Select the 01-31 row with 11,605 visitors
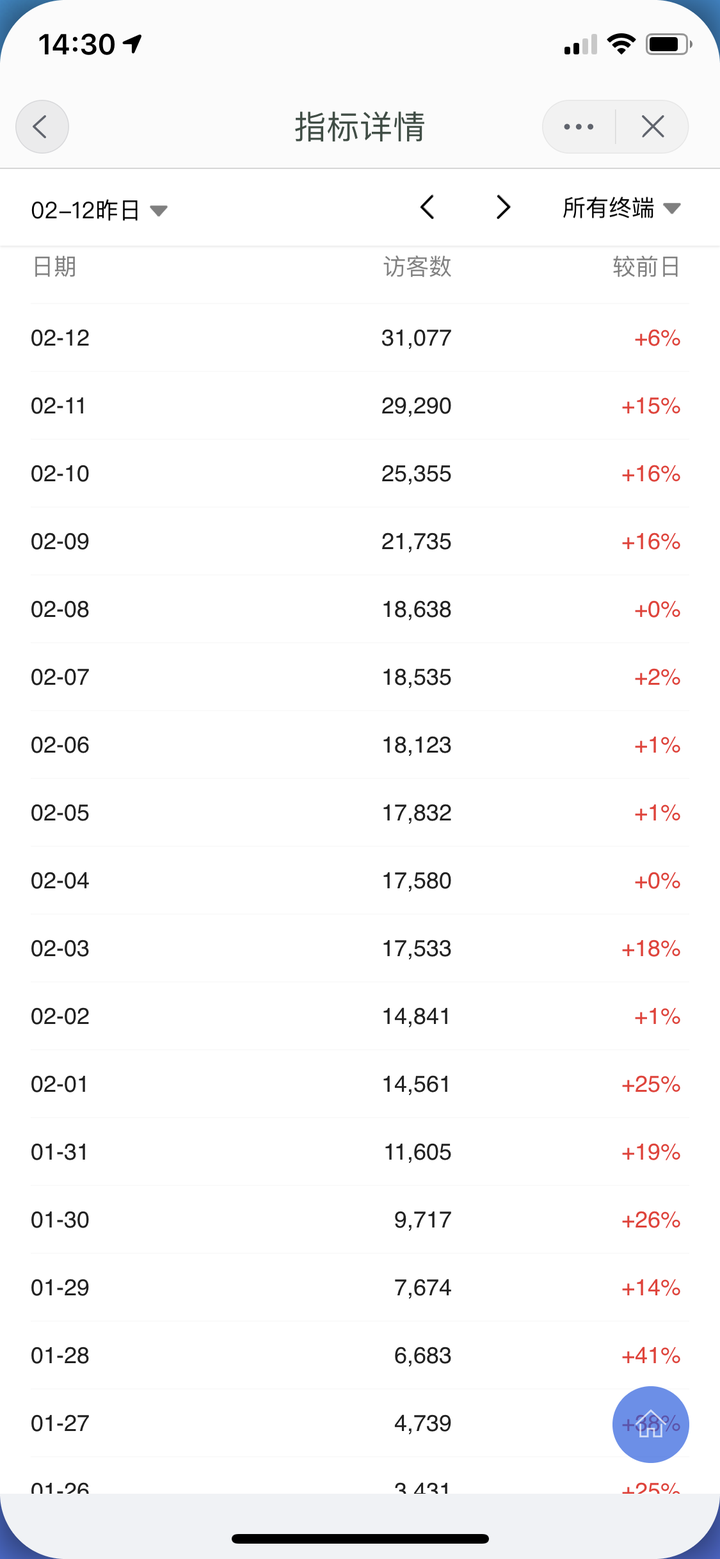Screen dimensions: 720x1559 [x=356, y=1152]
